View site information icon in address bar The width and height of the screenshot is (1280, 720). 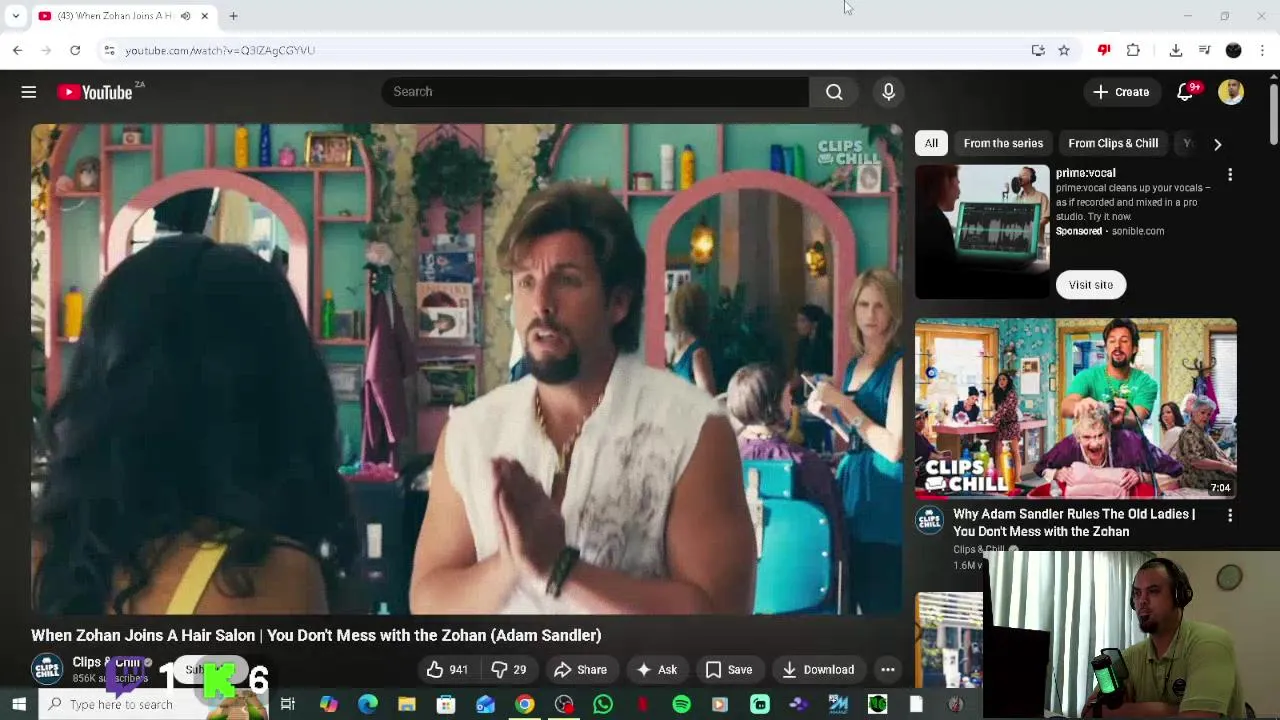tap(109, 50)
